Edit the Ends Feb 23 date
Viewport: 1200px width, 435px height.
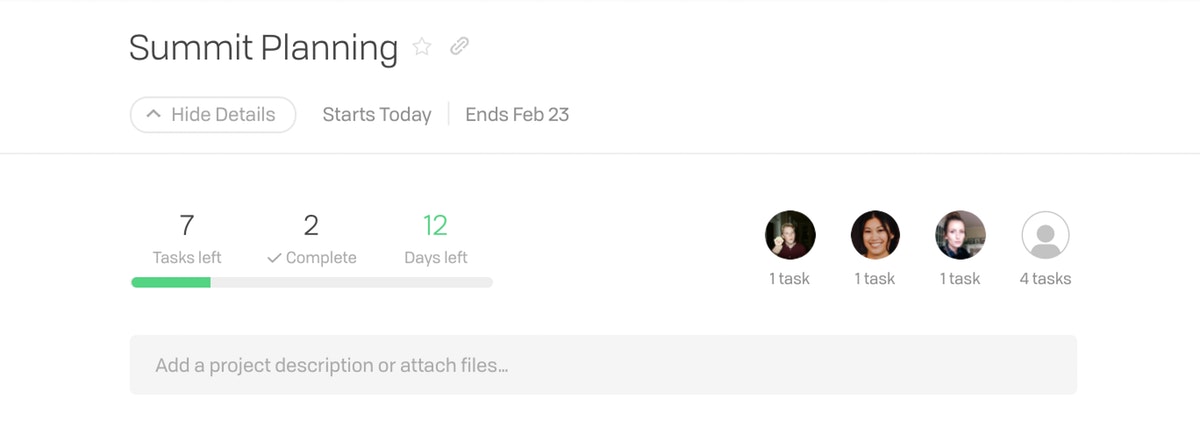(x=517, y=115)
